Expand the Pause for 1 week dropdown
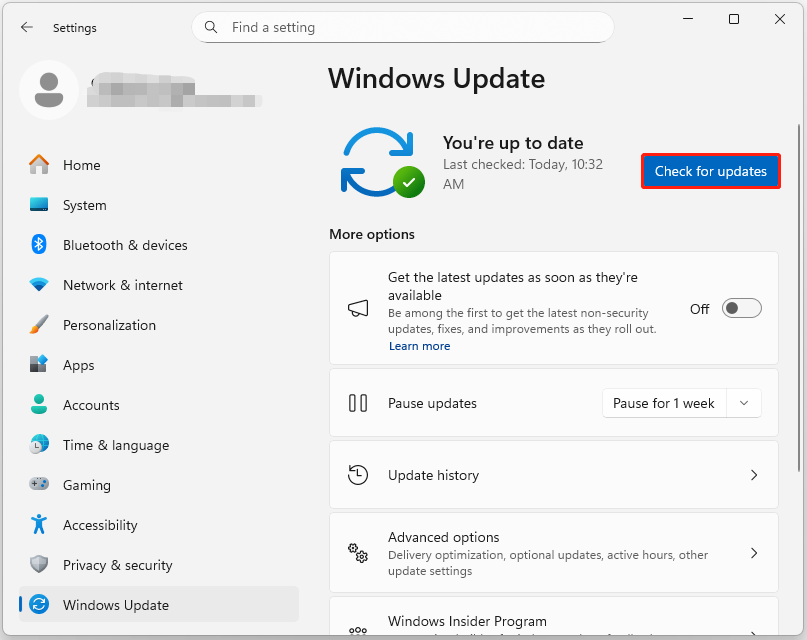807x640 pixels. (x=744, y=403)
